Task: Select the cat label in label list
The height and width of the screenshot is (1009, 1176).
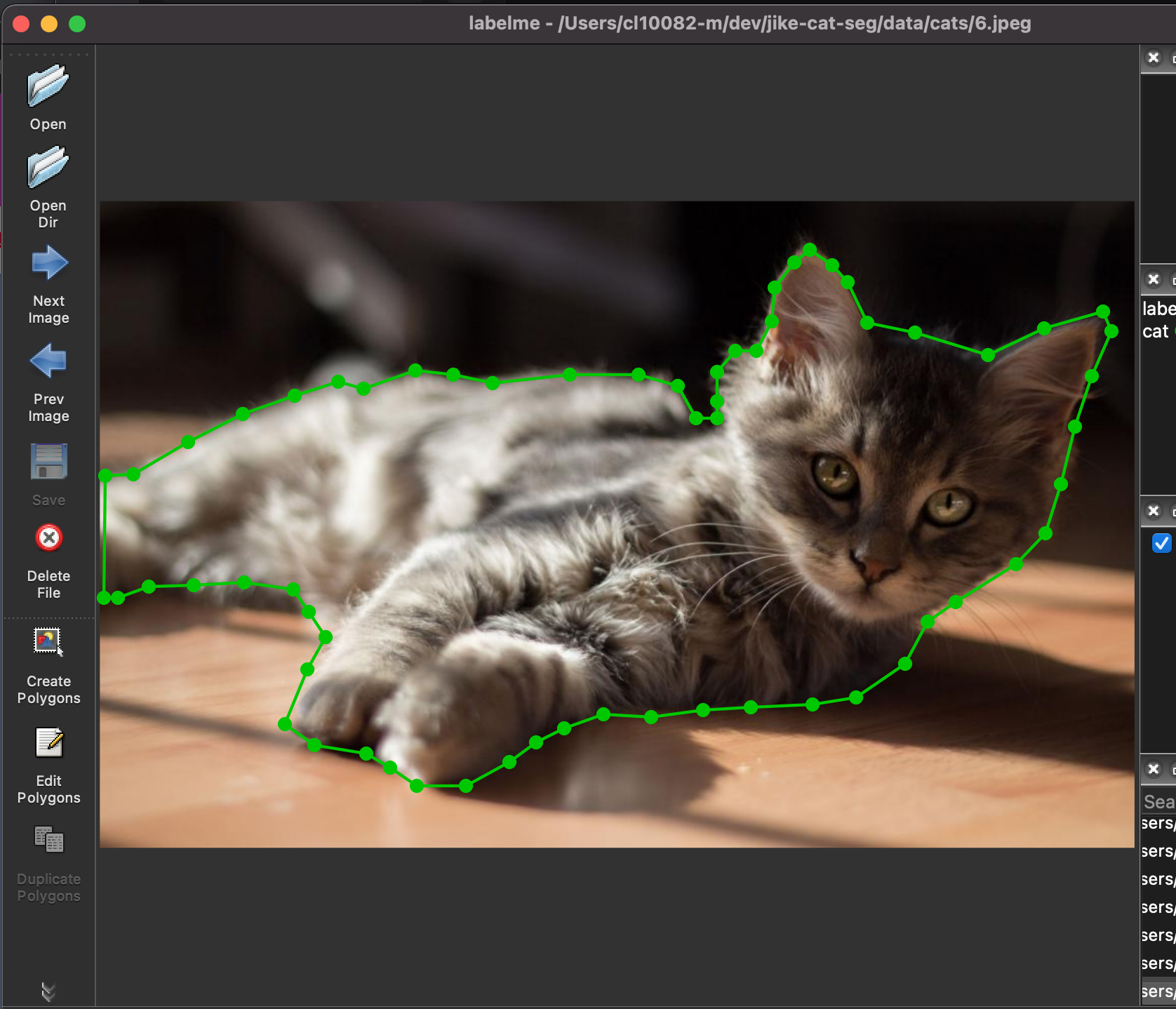Action: coord(1156,331)
